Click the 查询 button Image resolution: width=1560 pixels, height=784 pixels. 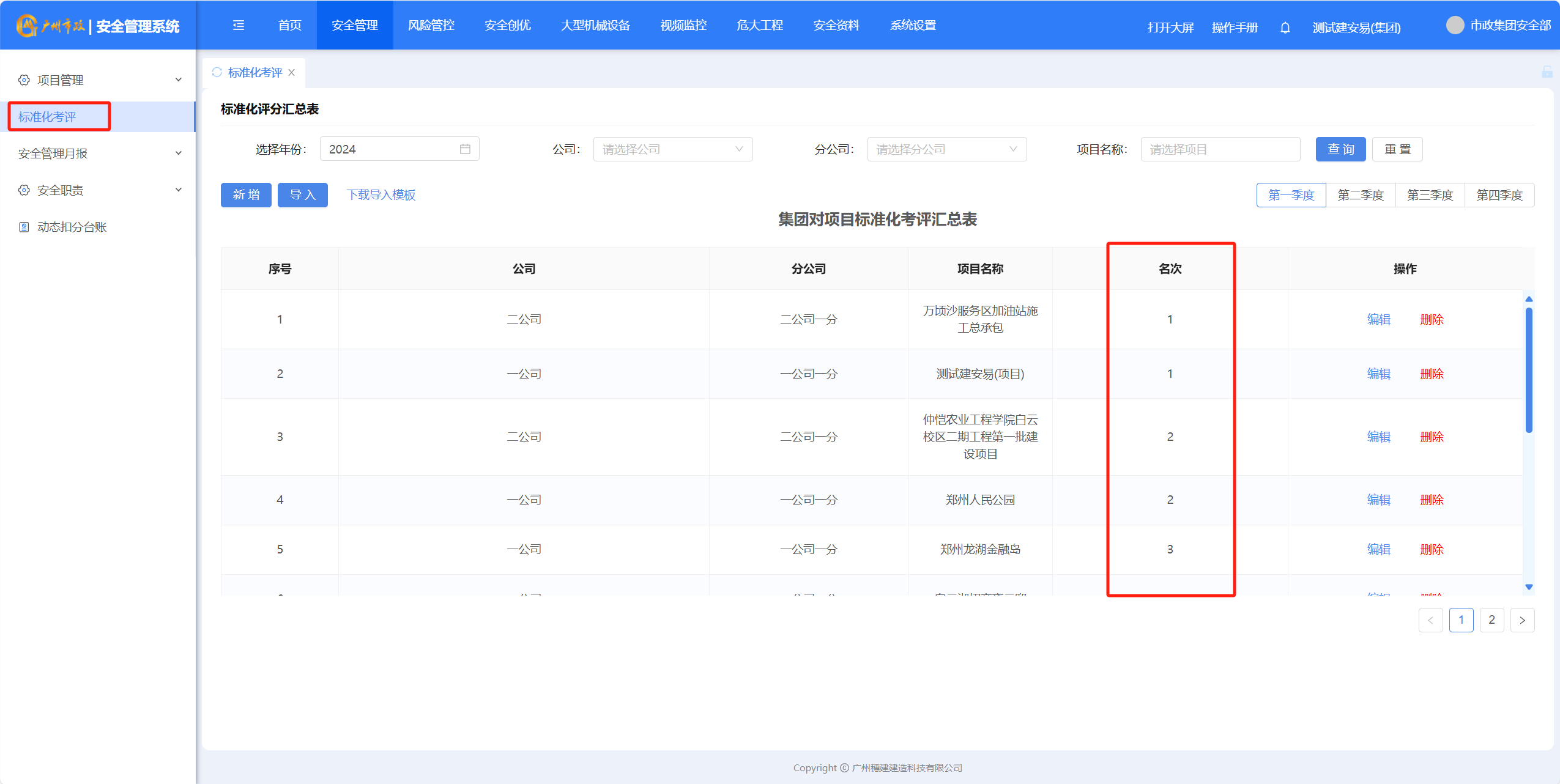coord(1340,149)
